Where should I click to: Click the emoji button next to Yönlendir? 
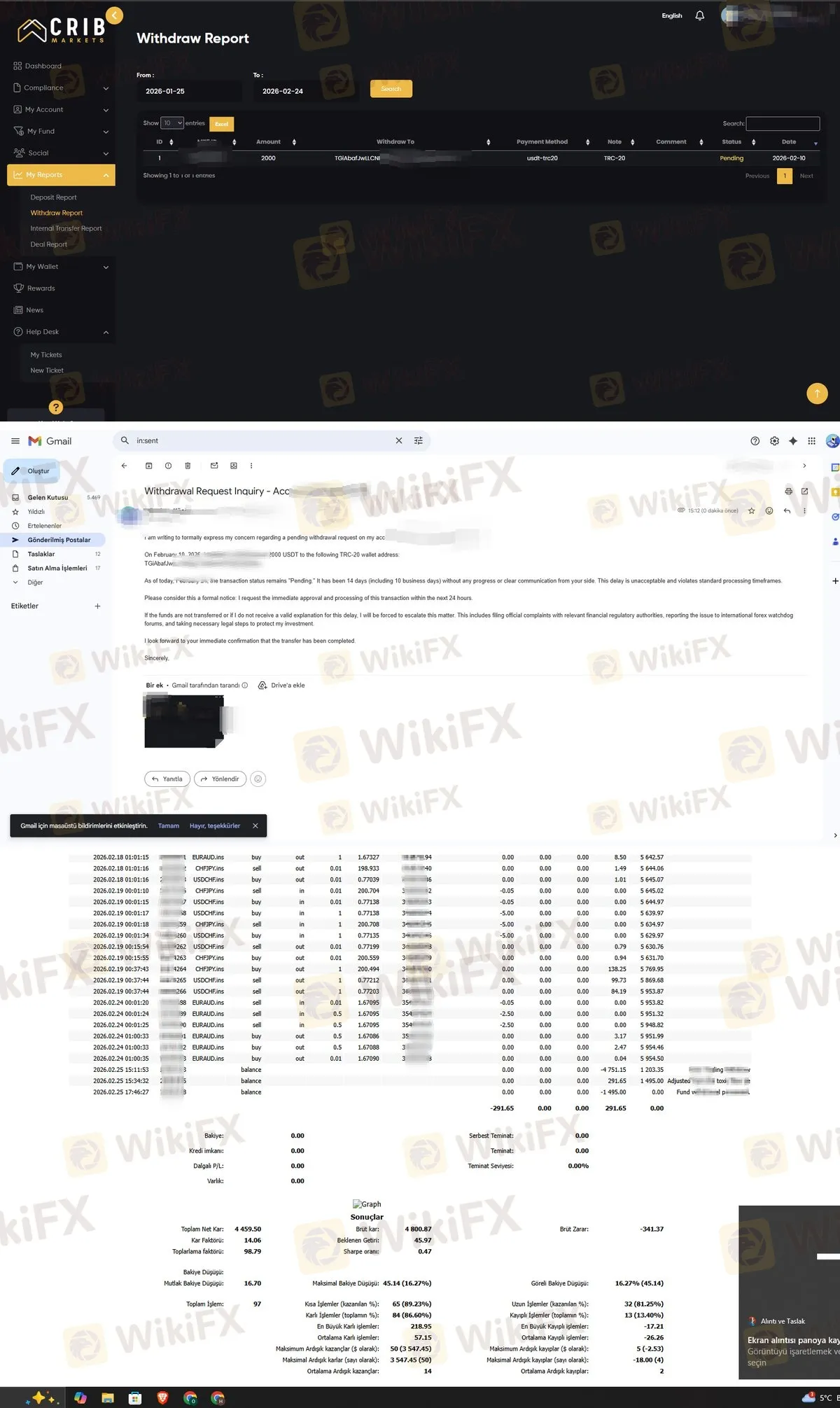pyautogui.click(x=258, y=779)
